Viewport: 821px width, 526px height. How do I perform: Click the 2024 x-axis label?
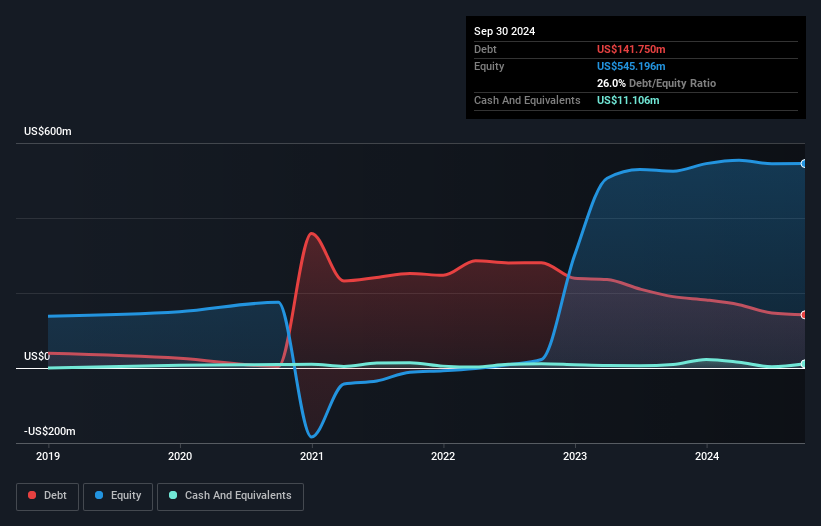(x=707, y=456)
